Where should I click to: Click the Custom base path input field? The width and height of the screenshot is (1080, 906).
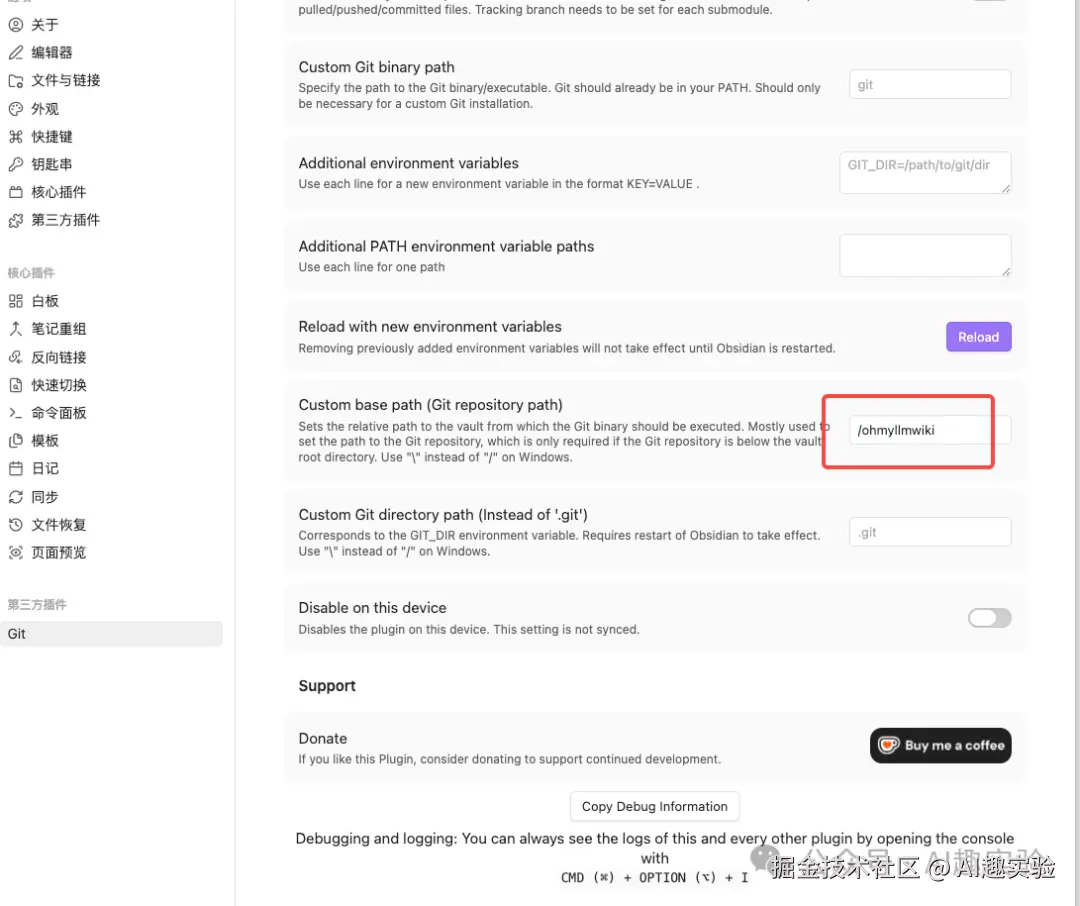(930, 430)
